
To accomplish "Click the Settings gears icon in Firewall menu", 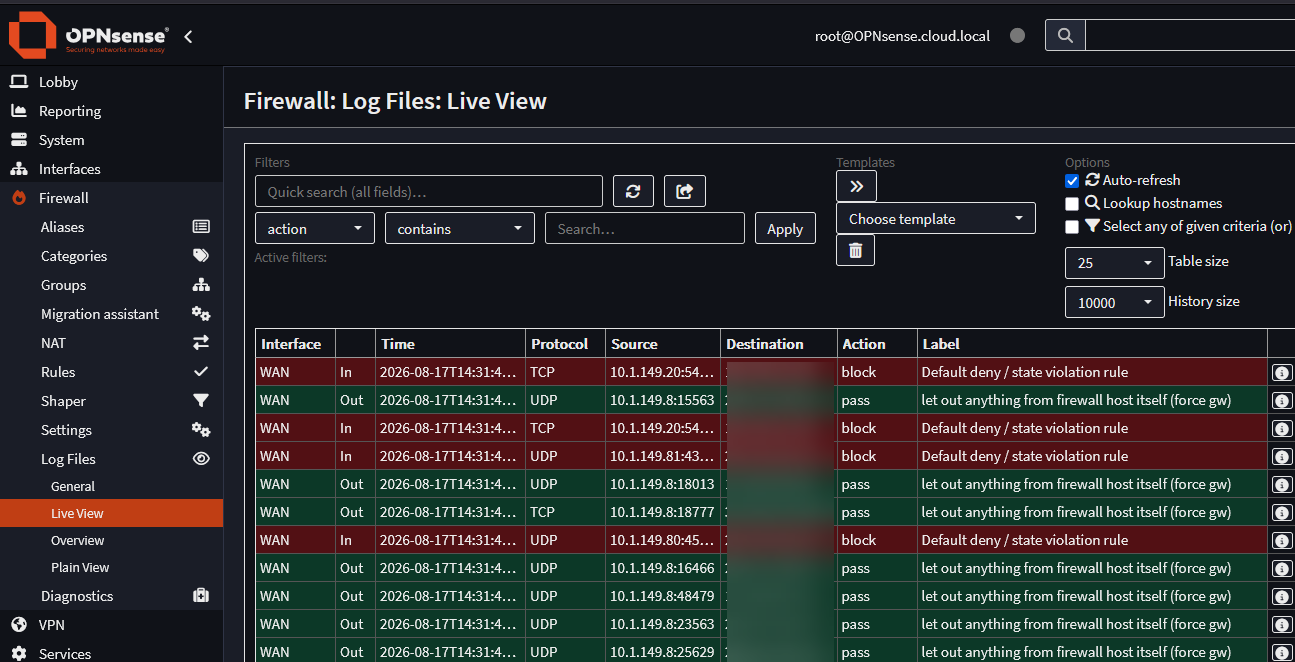I will click(x=201, y=430).
